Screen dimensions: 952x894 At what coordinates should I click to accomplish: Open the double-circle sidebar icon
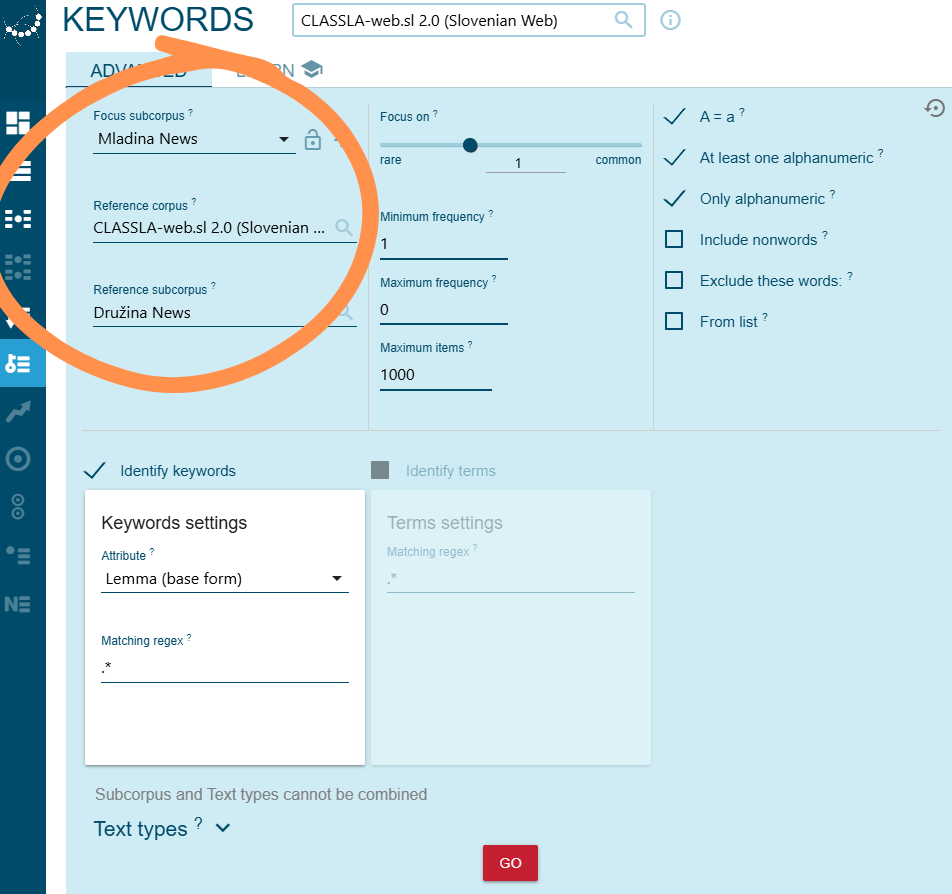(x=18, y=507)
